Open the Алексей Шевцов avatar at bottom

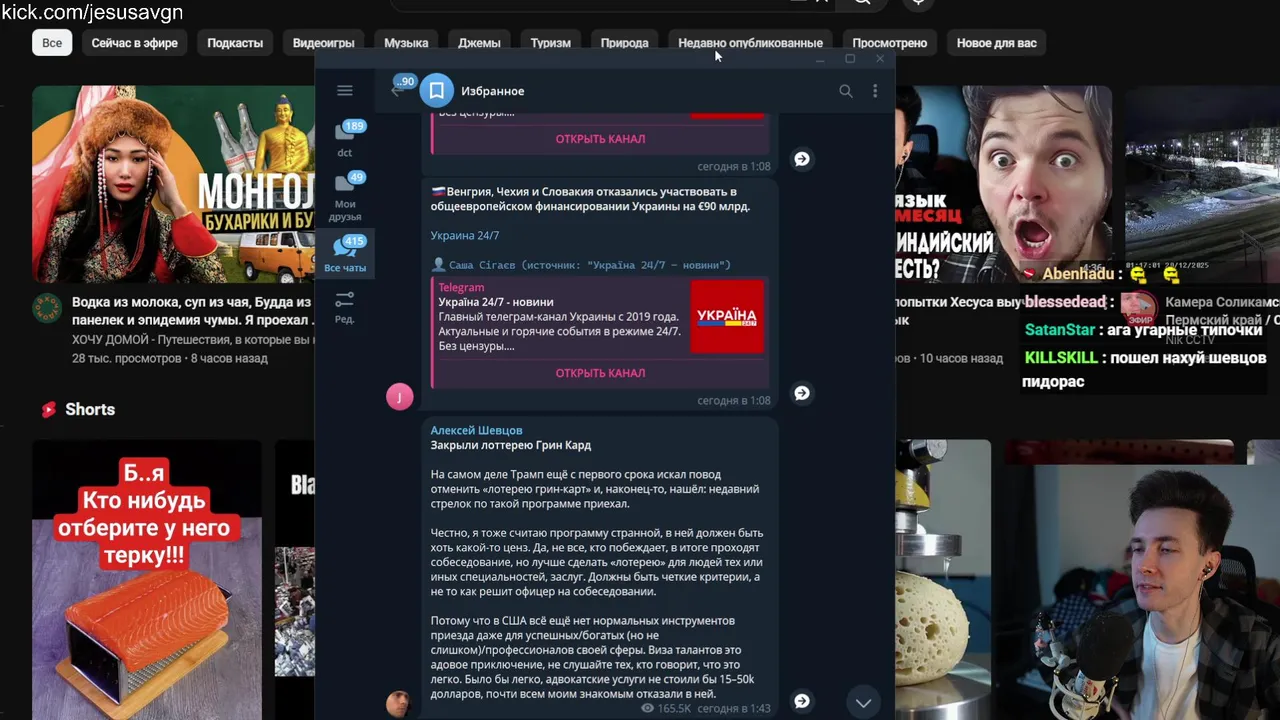[x=399, y=704]
